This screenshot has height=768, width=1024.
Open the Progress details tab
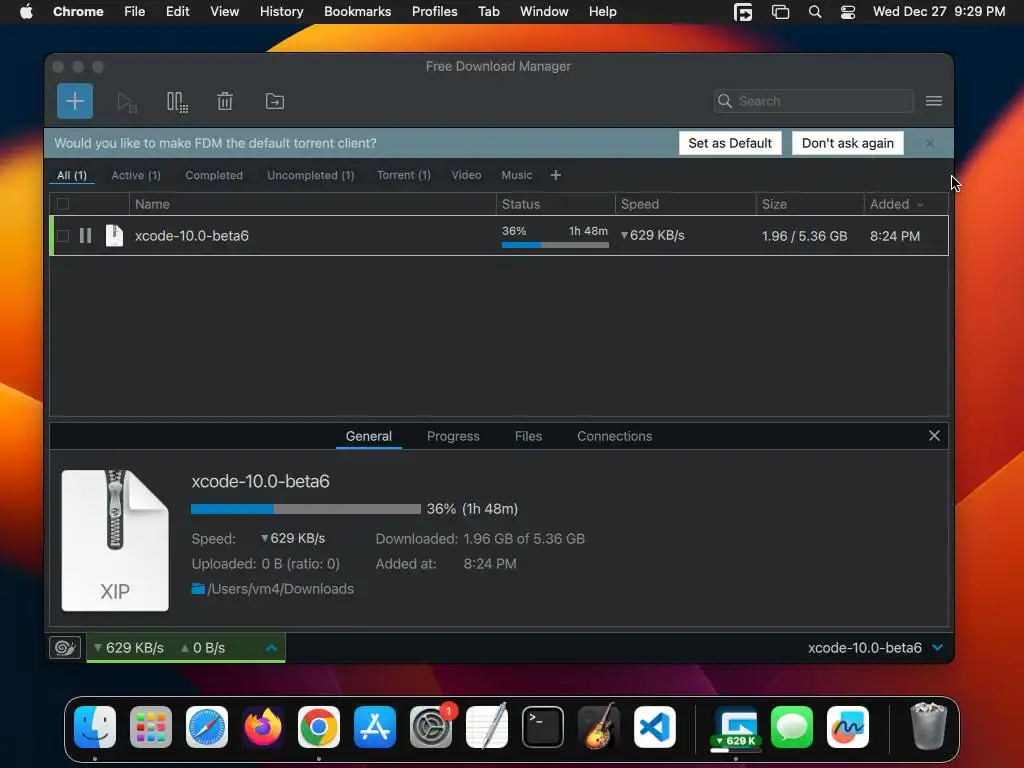tap(453, 436)
